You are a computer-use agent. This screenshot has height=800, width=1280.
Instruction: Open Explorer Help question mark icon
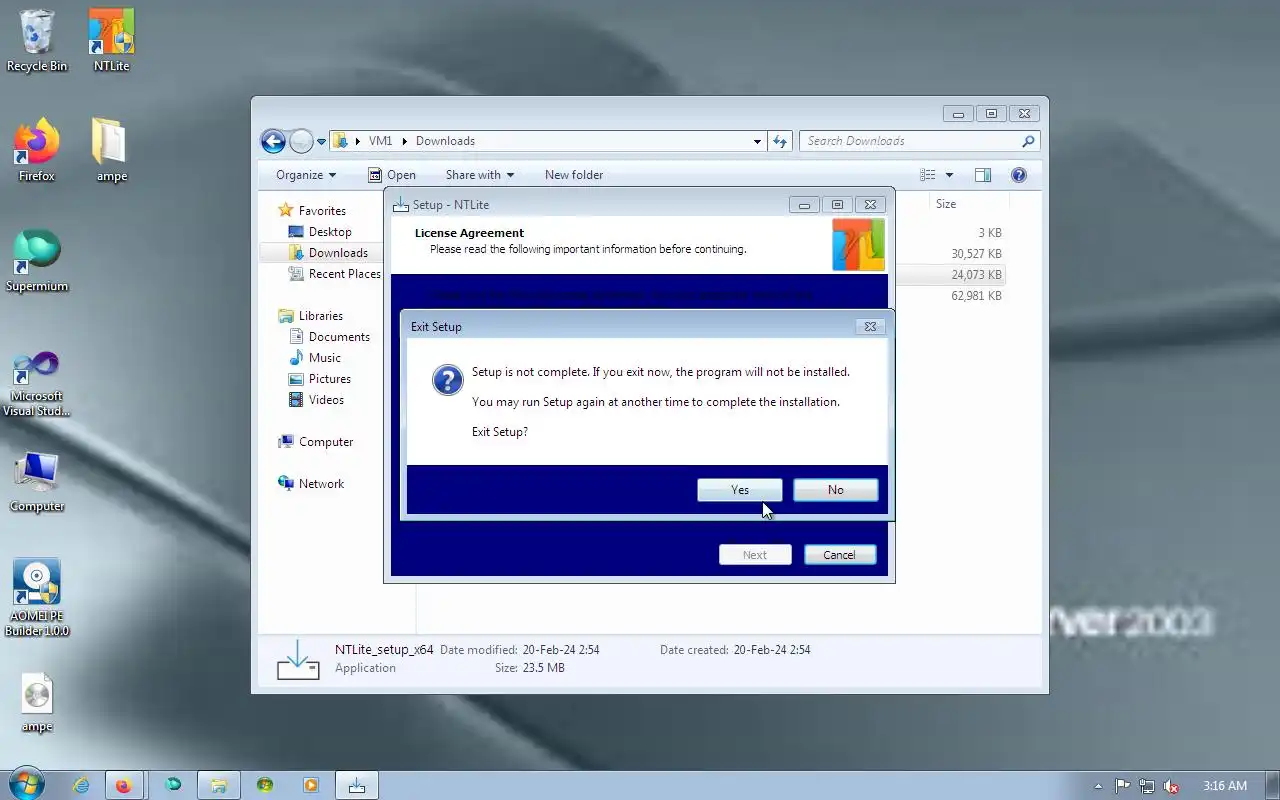point(1019,175)
